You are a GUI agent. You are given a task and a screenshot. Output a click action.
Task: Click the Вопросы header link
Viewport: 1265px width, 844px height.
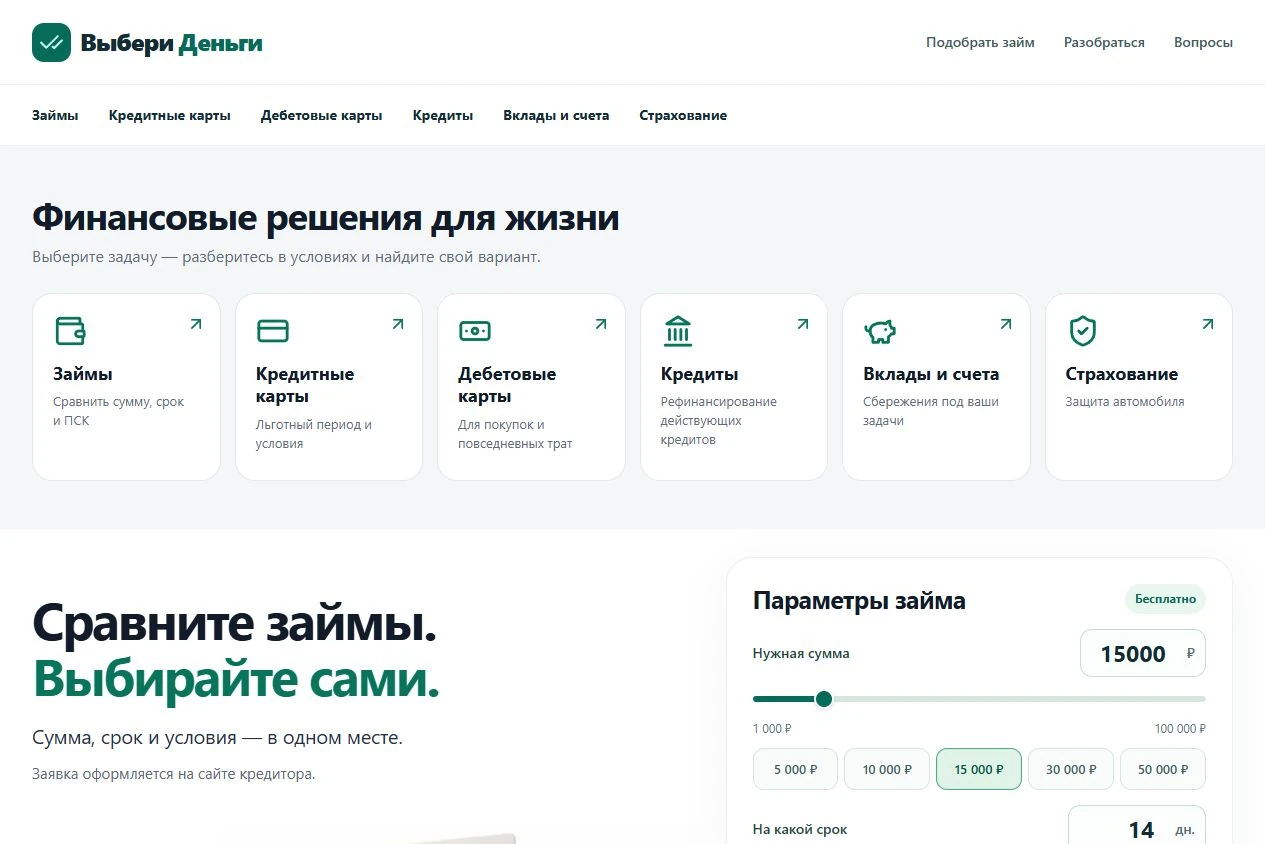[1203, 42]
